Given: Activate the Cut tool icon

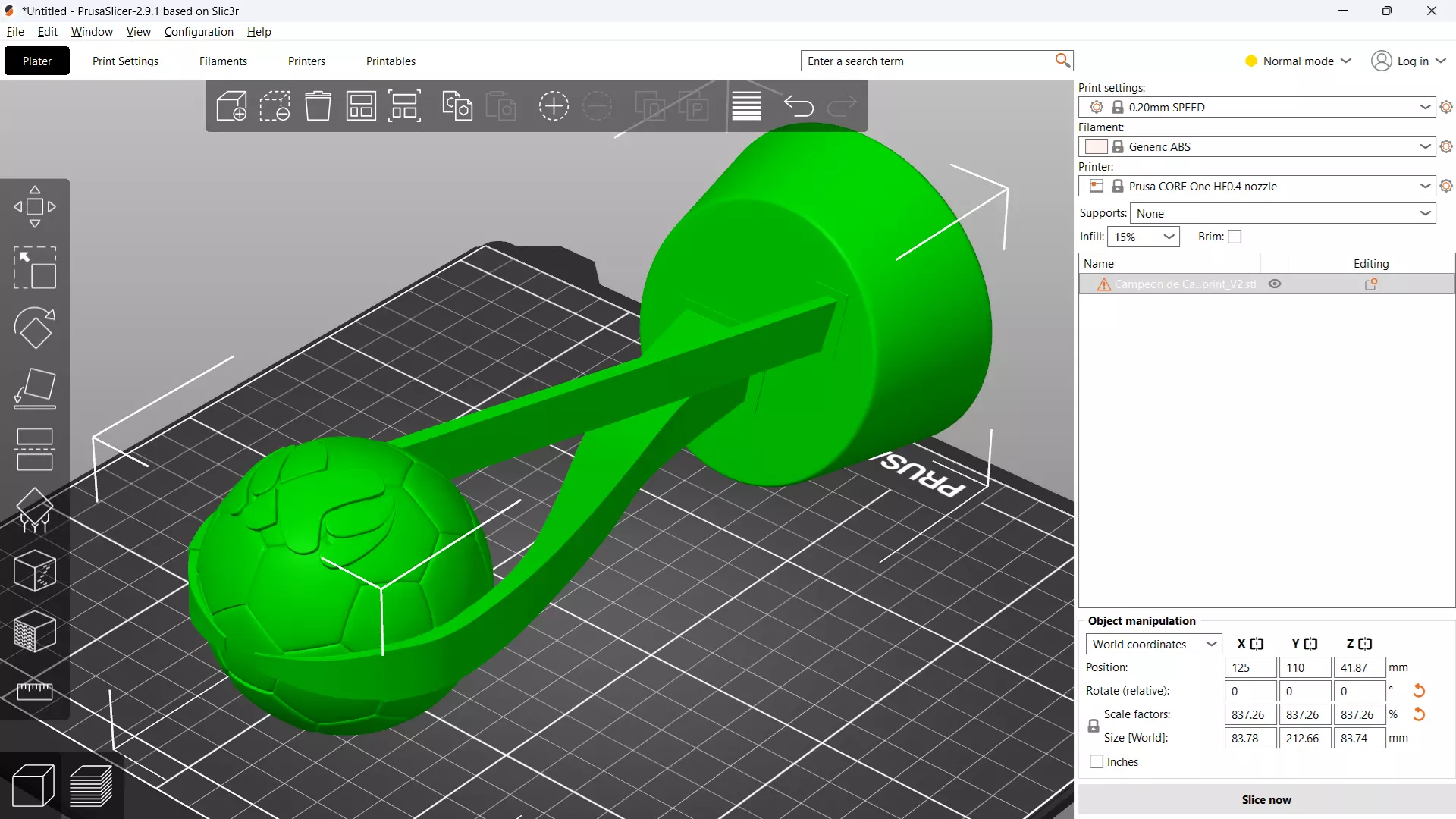Looking at the screenshot, I should coord(35,450).
